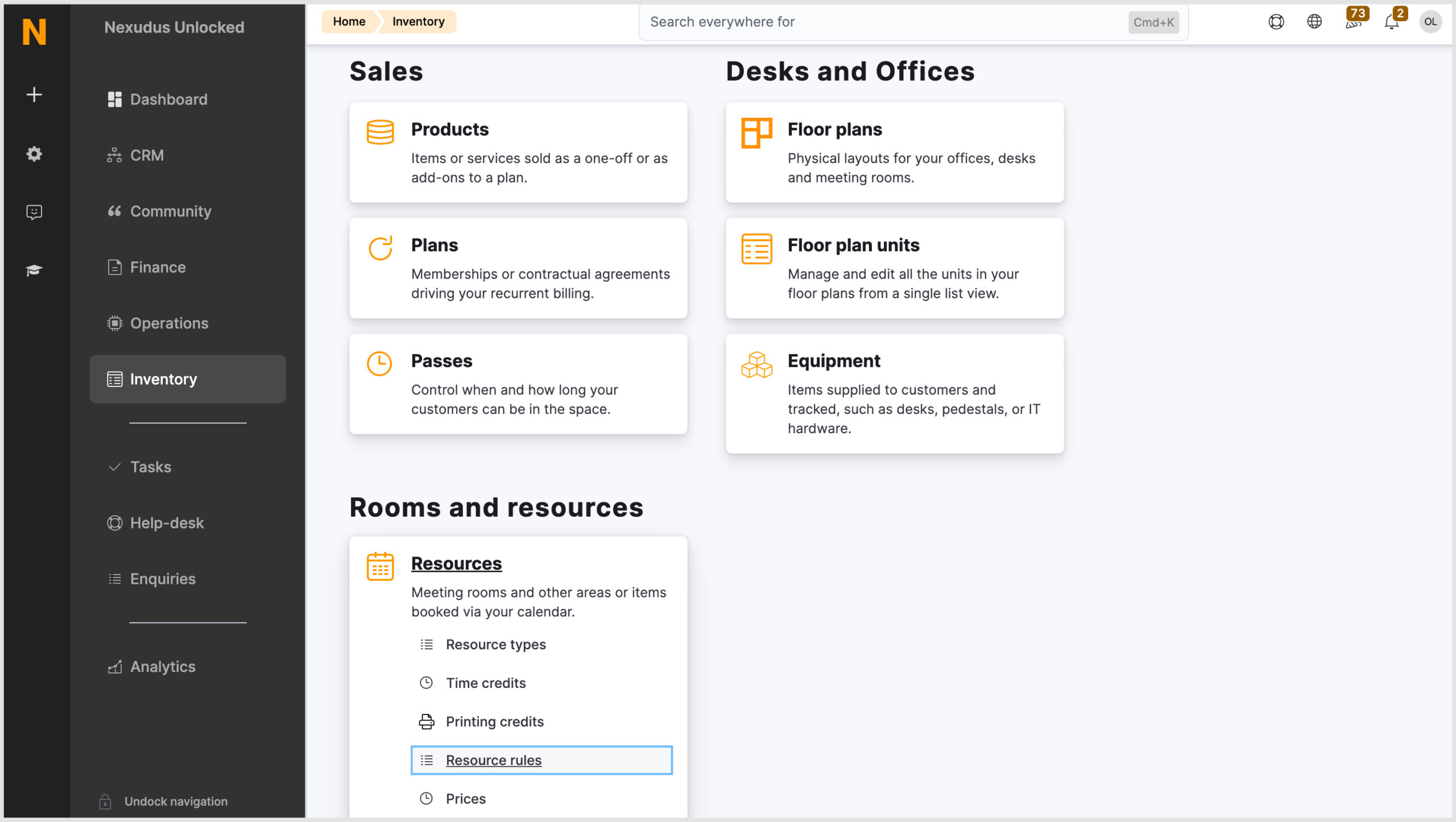Click the help lifebuoy icon in header
The image size is (1456, 822).
1276,22
